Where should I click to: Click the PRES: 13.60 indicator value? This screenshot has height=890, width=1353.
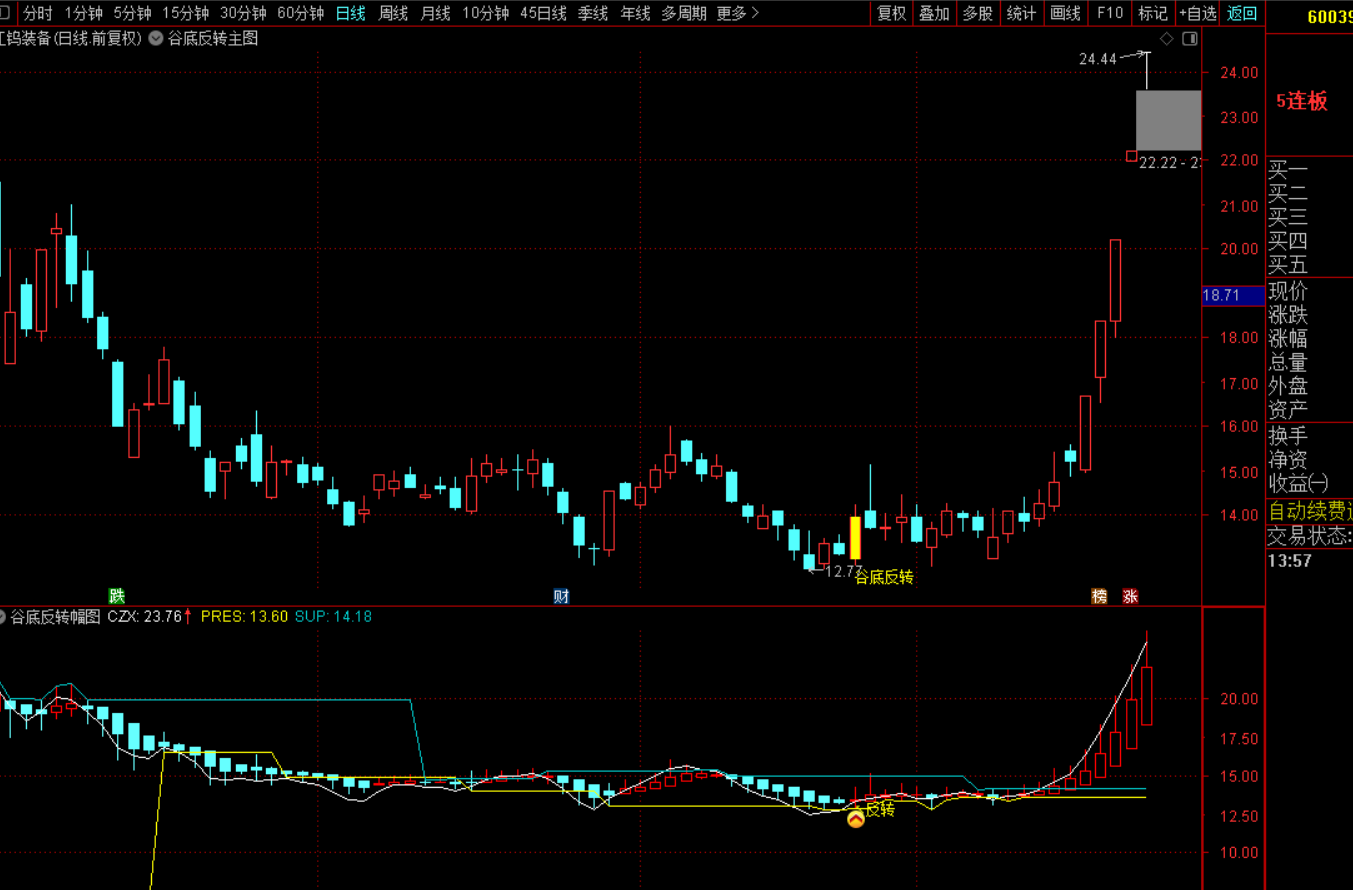(244, 617)
